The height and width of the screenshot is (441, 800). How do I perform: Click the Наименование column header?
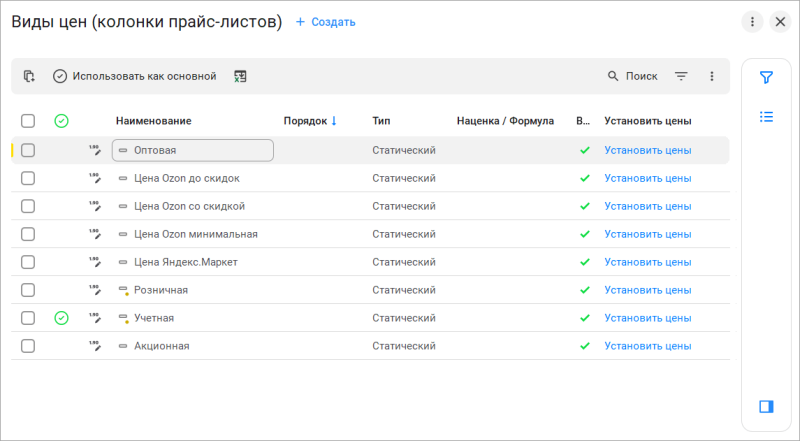[153, 121]
